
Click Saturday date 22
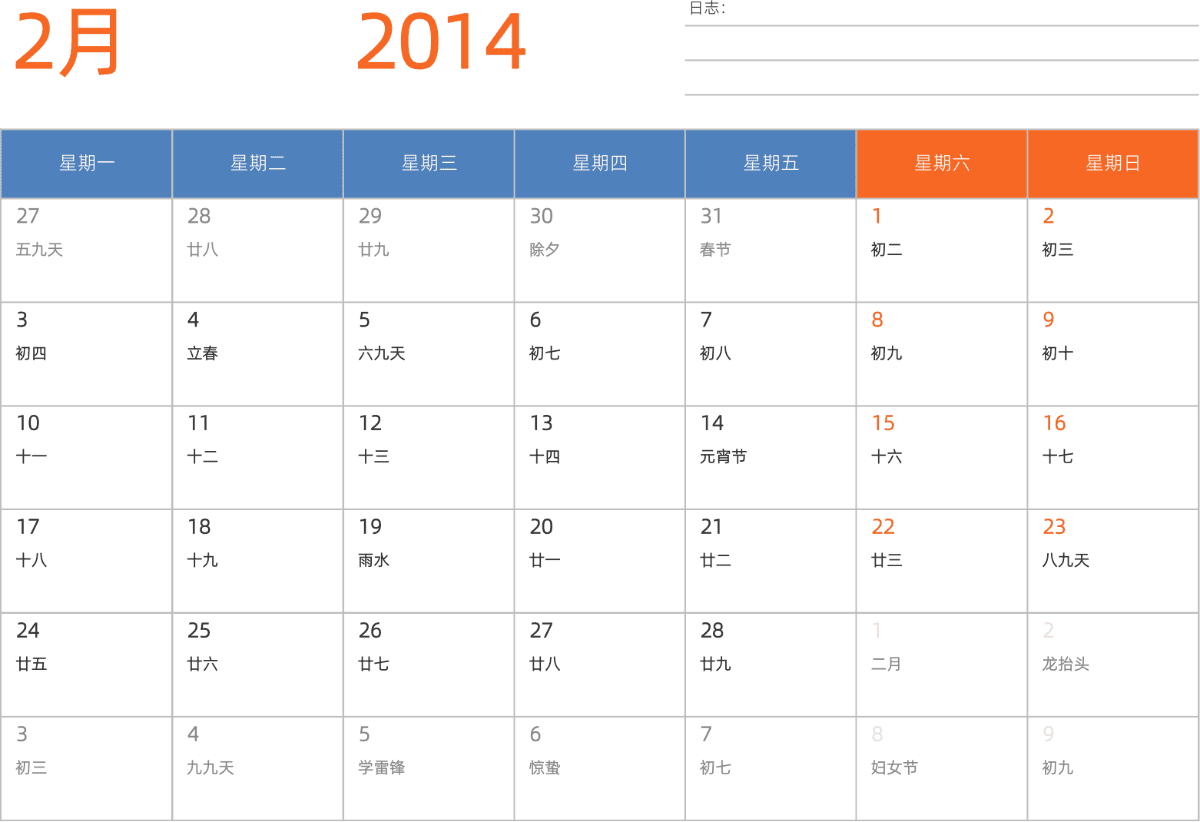pos(942,561)
